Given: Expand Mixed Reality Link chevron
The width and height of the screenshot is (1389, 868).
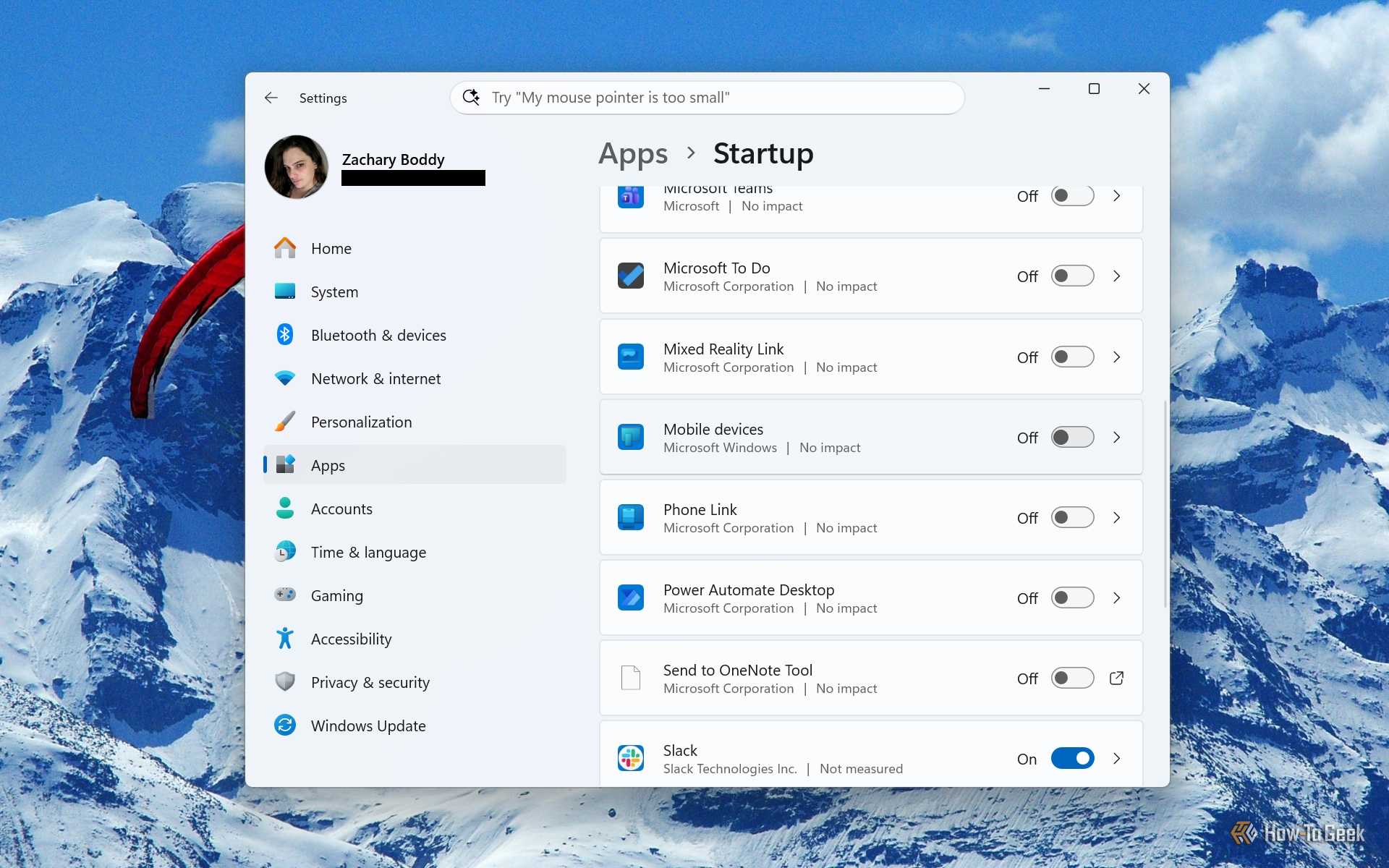Looking at the screenshot, I should 1117,357.
